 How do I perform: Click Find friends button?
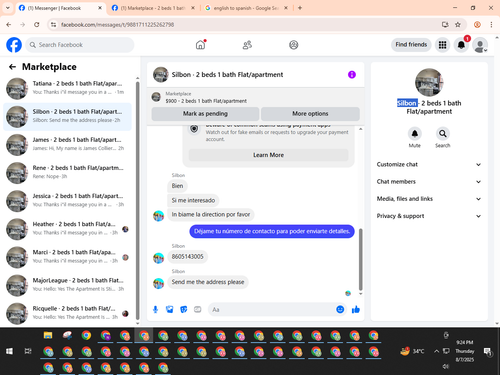click(411, 45)
